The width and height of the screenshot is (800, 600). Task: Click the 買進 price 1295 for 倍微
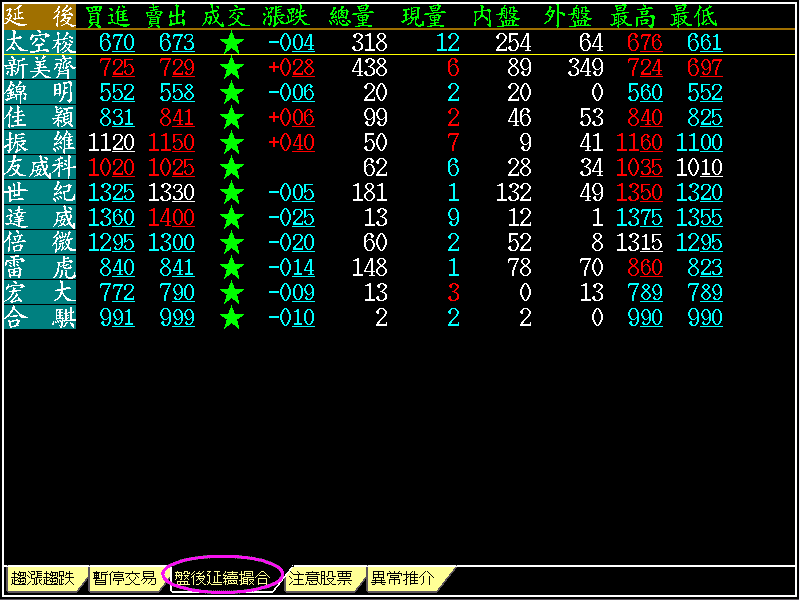(112, 243)
